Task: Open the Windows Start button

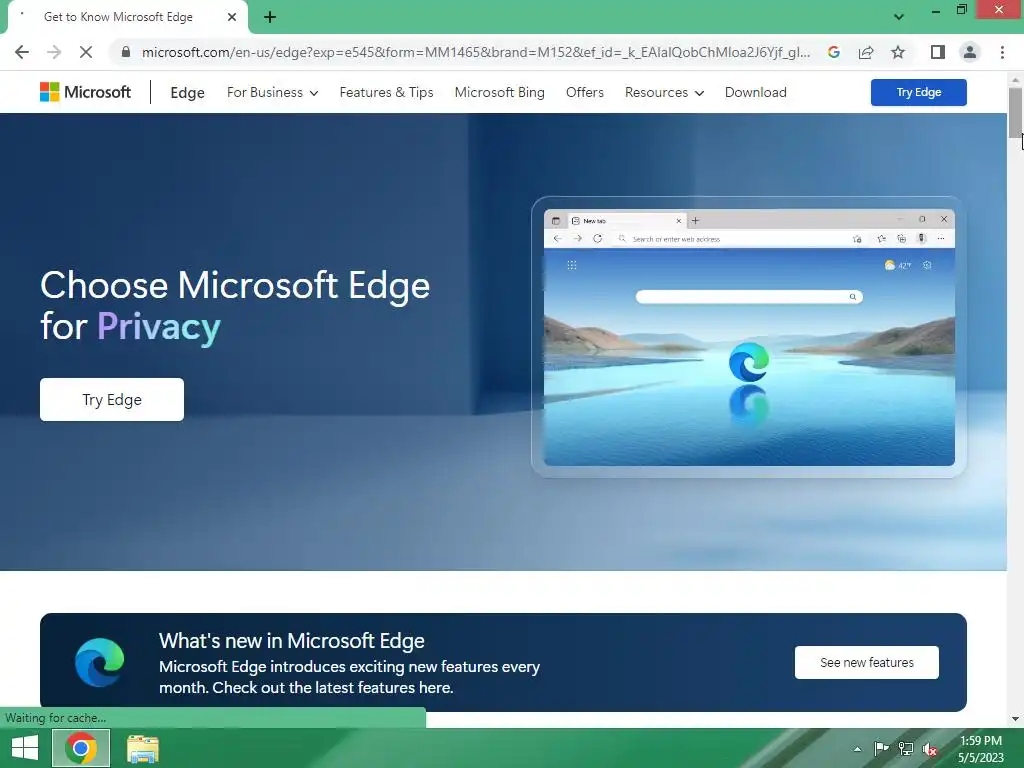Action: pos(25,748)
